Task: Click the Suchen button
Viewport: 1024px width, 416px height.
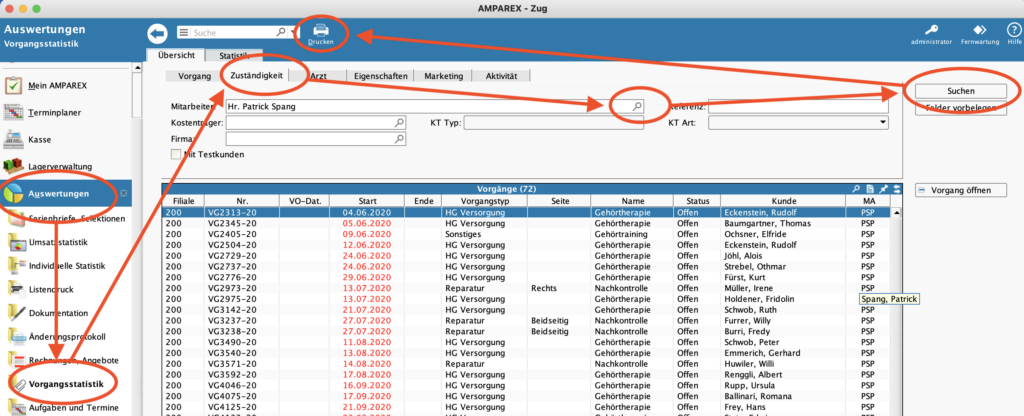Action: [960, 91]
